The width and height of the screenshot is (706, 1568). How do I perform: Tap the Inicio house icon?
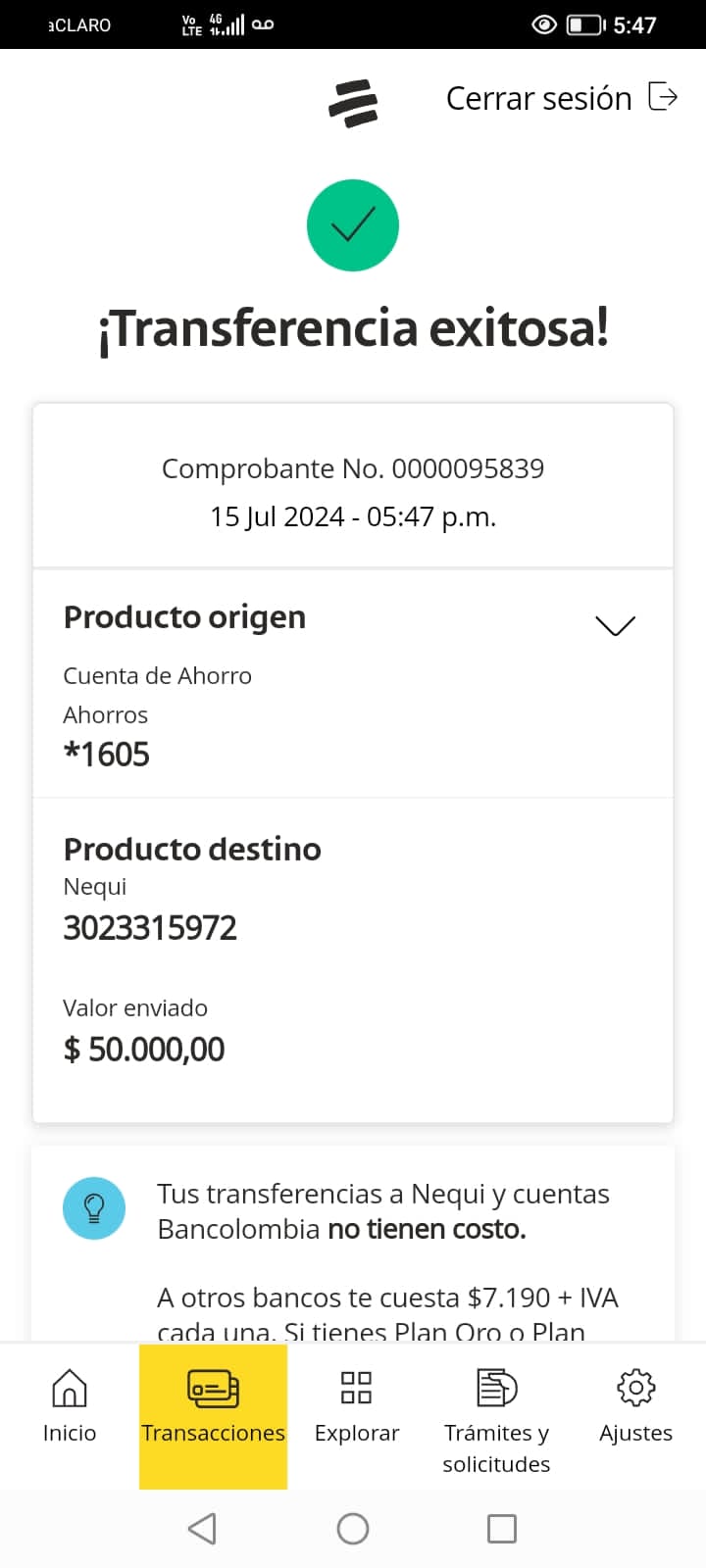pyautogui.click(x=69, y=1388)
